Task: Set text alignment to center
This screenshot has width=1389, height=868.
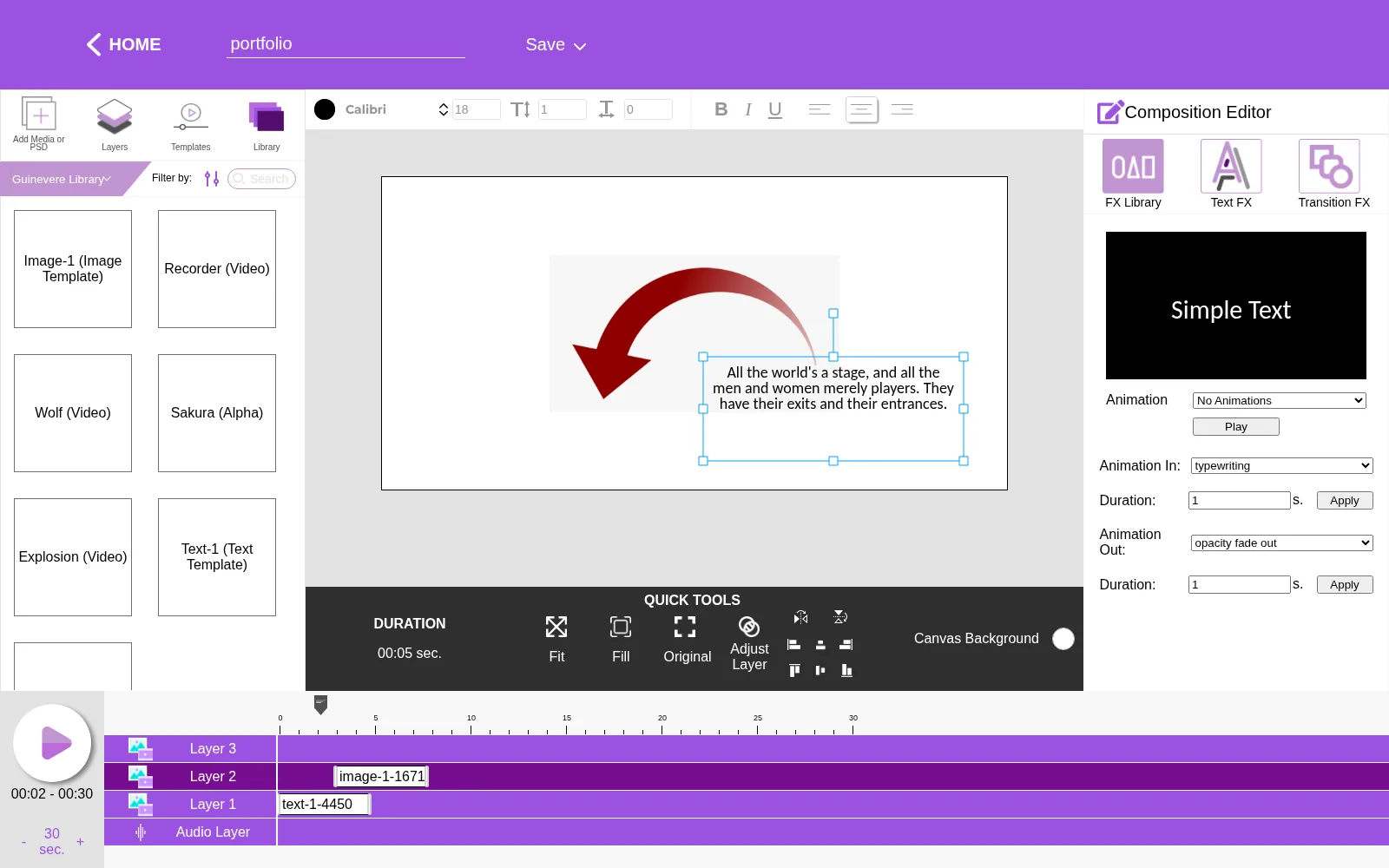Action: coord(862,110)
